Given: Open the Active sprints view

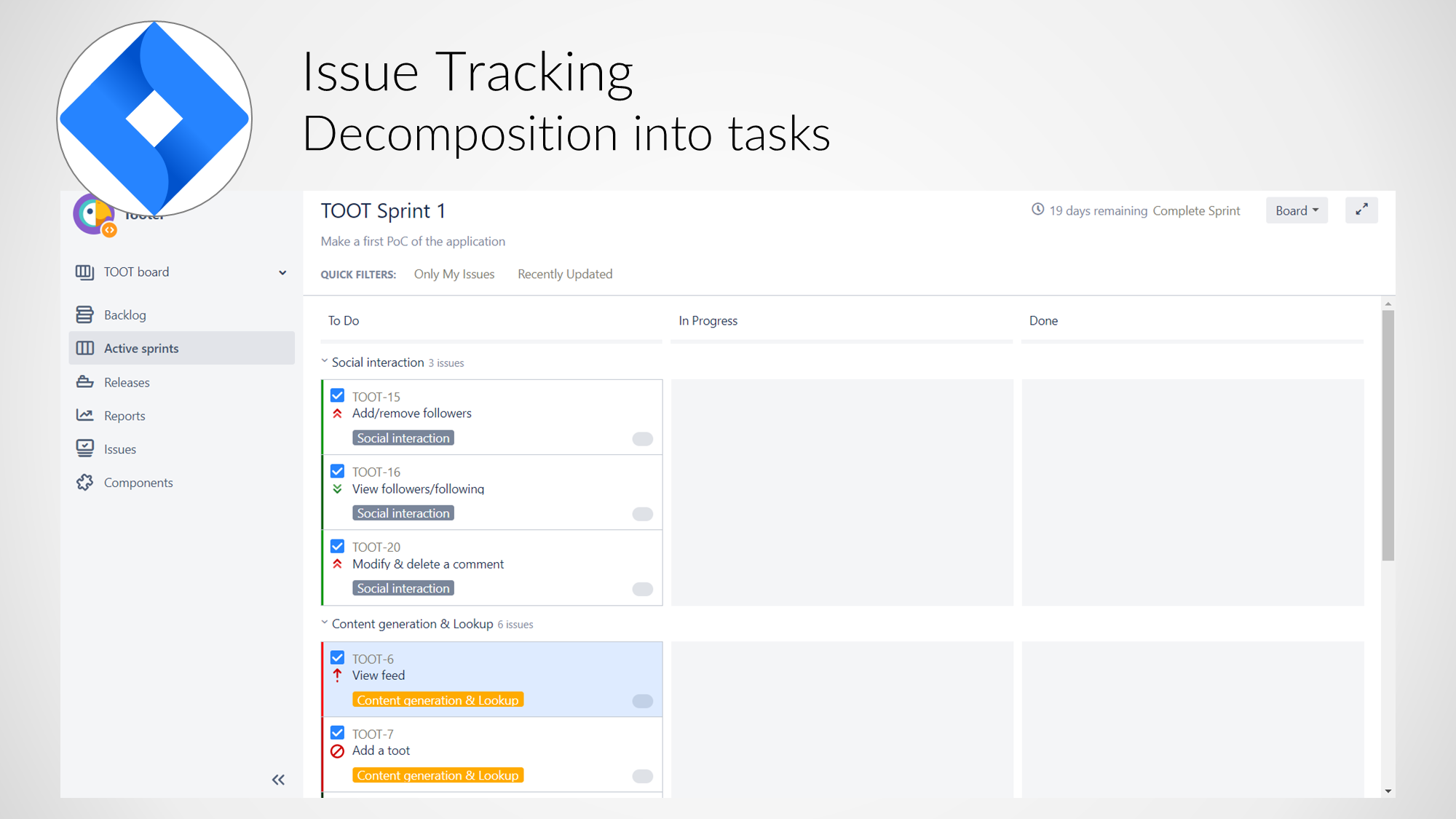Looking at the screenshot, I should [x=141, y=348].
